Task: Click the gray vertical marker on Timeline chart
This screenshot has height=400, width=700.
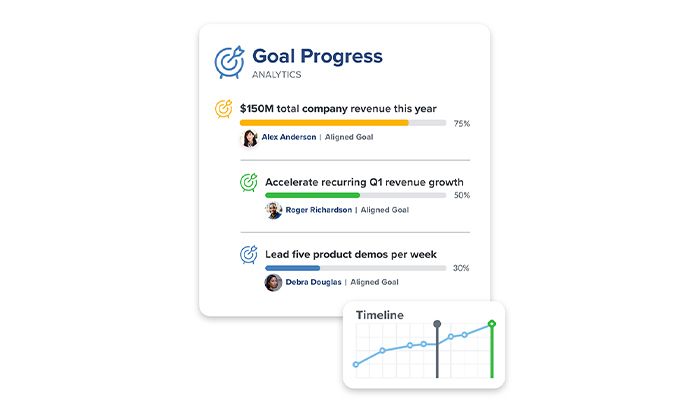Action: pos(437,324)
